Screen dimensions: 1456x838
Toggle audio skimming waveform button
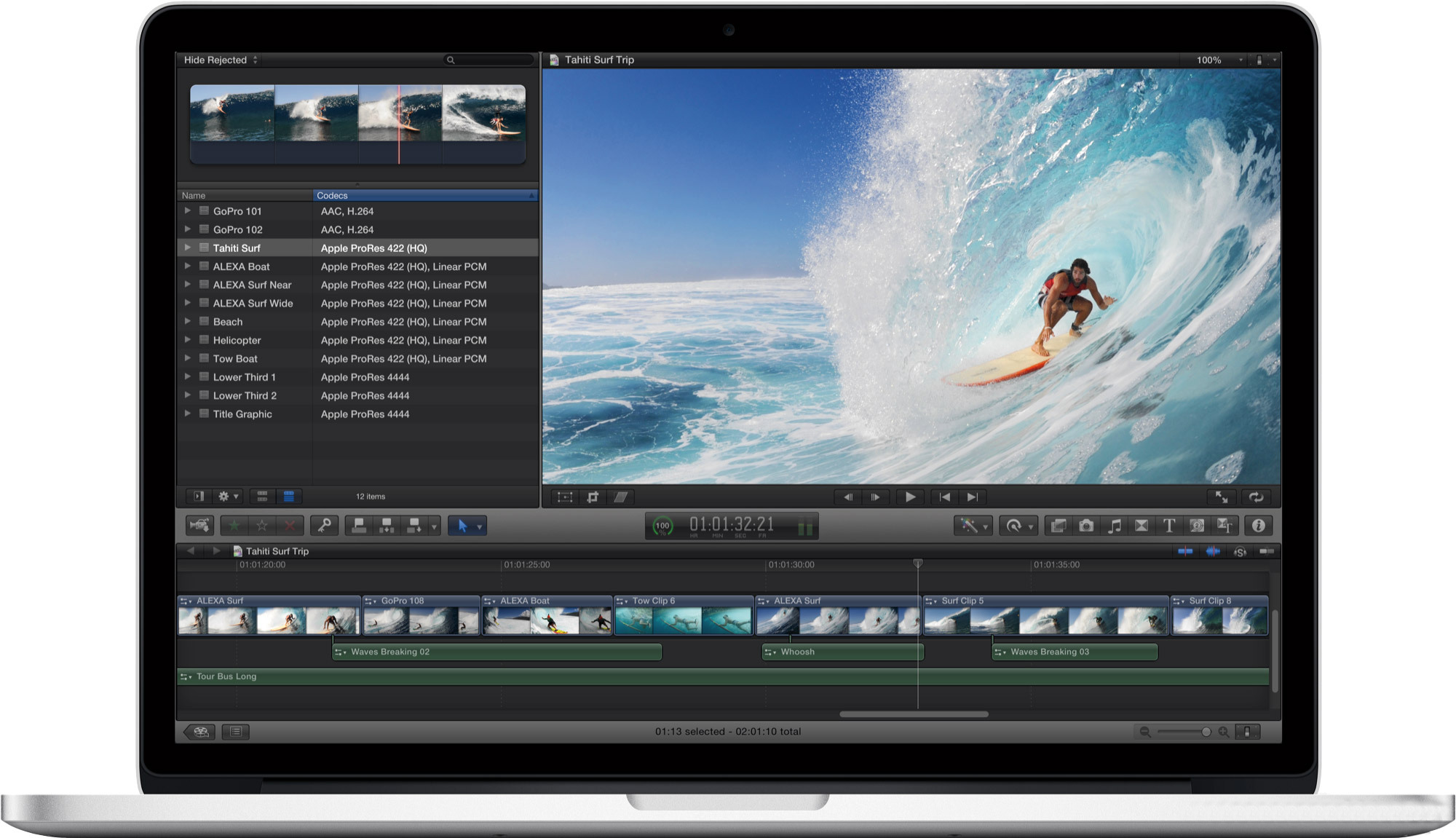coord(1213,552)
